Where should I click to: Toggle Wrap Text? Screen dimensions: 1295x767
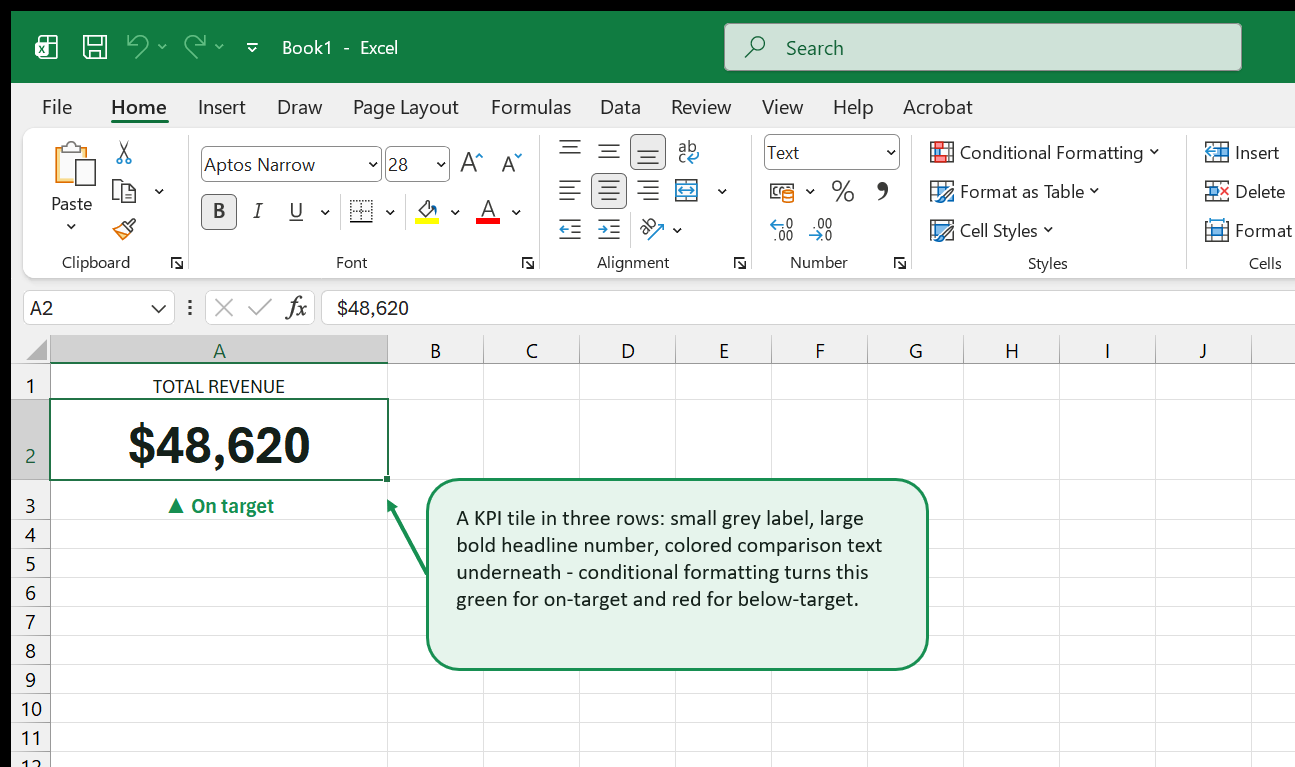pos(688,151)
